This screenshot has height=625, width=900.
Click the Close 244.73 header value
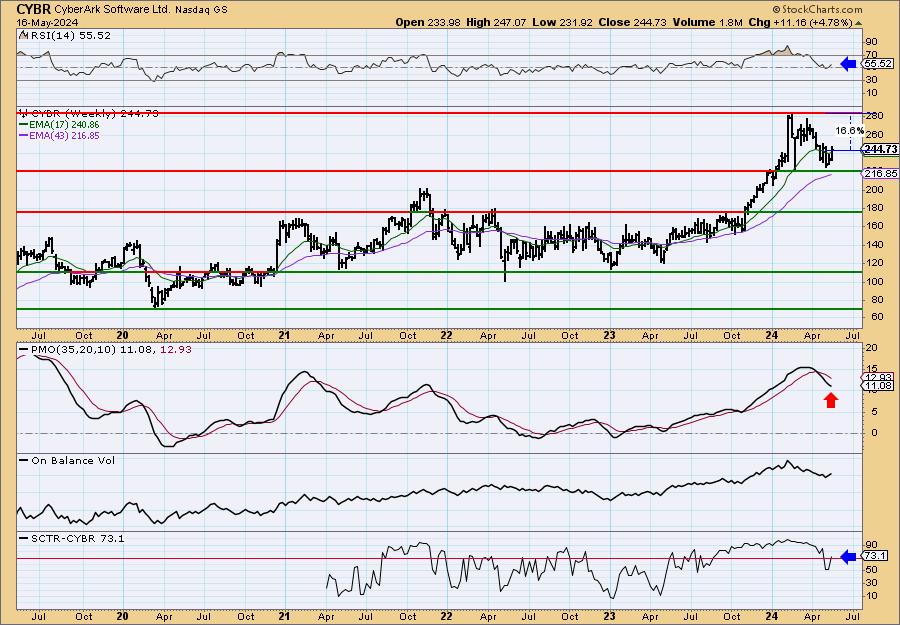coord(633,22)
